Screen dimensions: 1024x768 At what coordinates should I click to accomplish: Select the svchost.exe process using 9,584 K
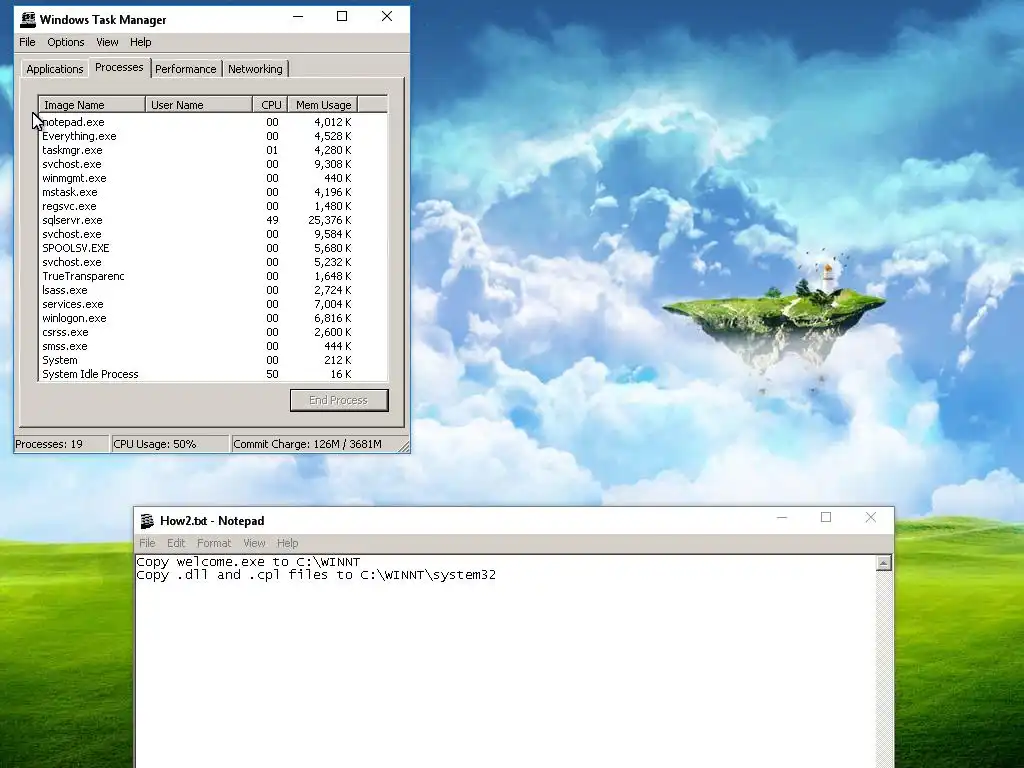tap(213, 234)
